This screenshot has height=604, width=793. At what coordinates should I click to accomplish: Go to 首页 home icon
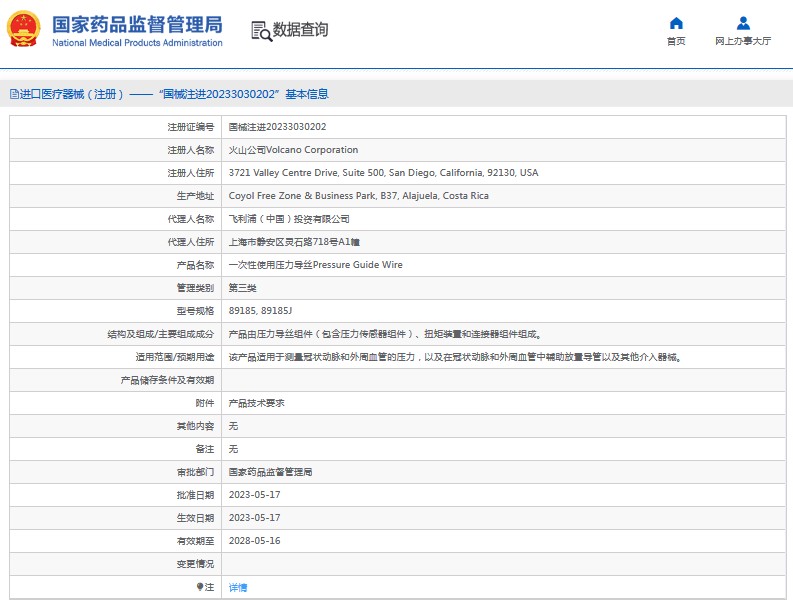pyautogui.click(x=676, y=23)
